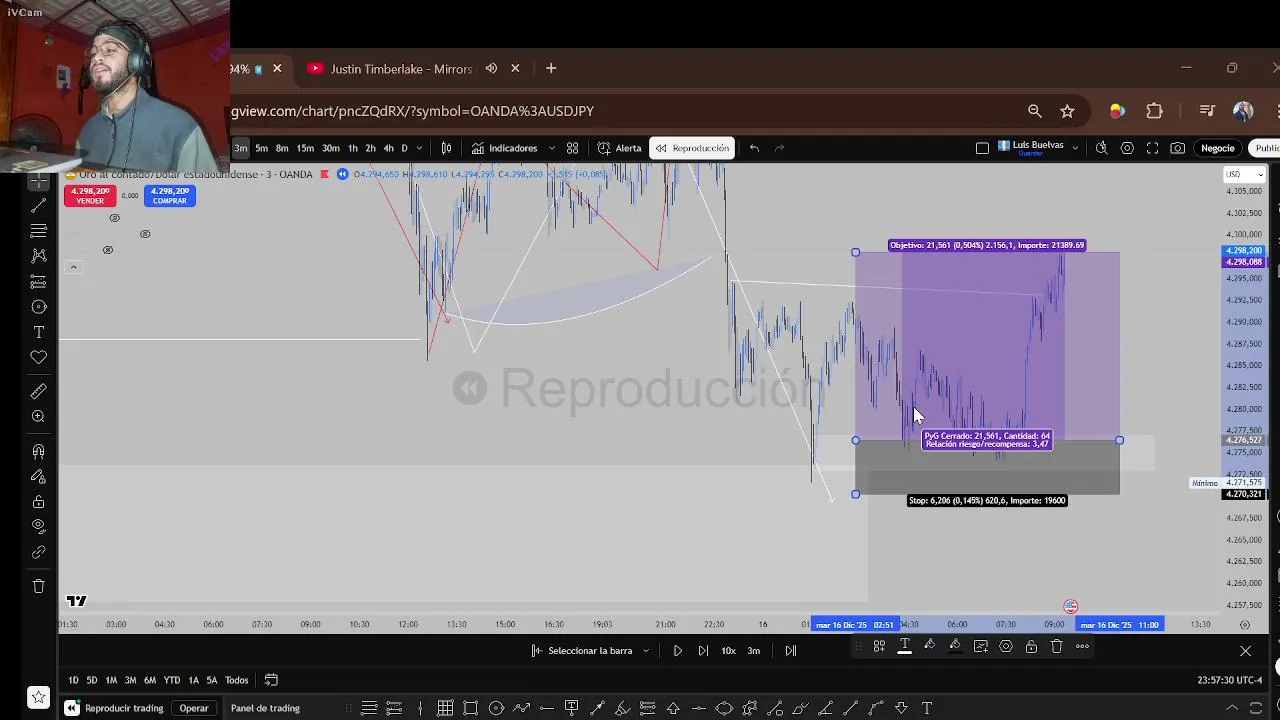Open the stop area fill color

[955, 646]
